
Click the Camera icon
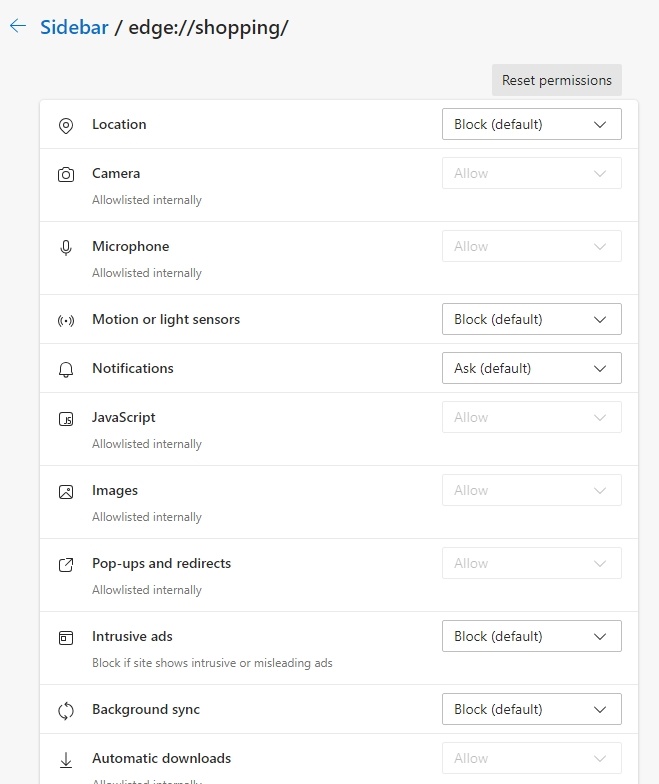pyautogui.click(x=66, y=174)
